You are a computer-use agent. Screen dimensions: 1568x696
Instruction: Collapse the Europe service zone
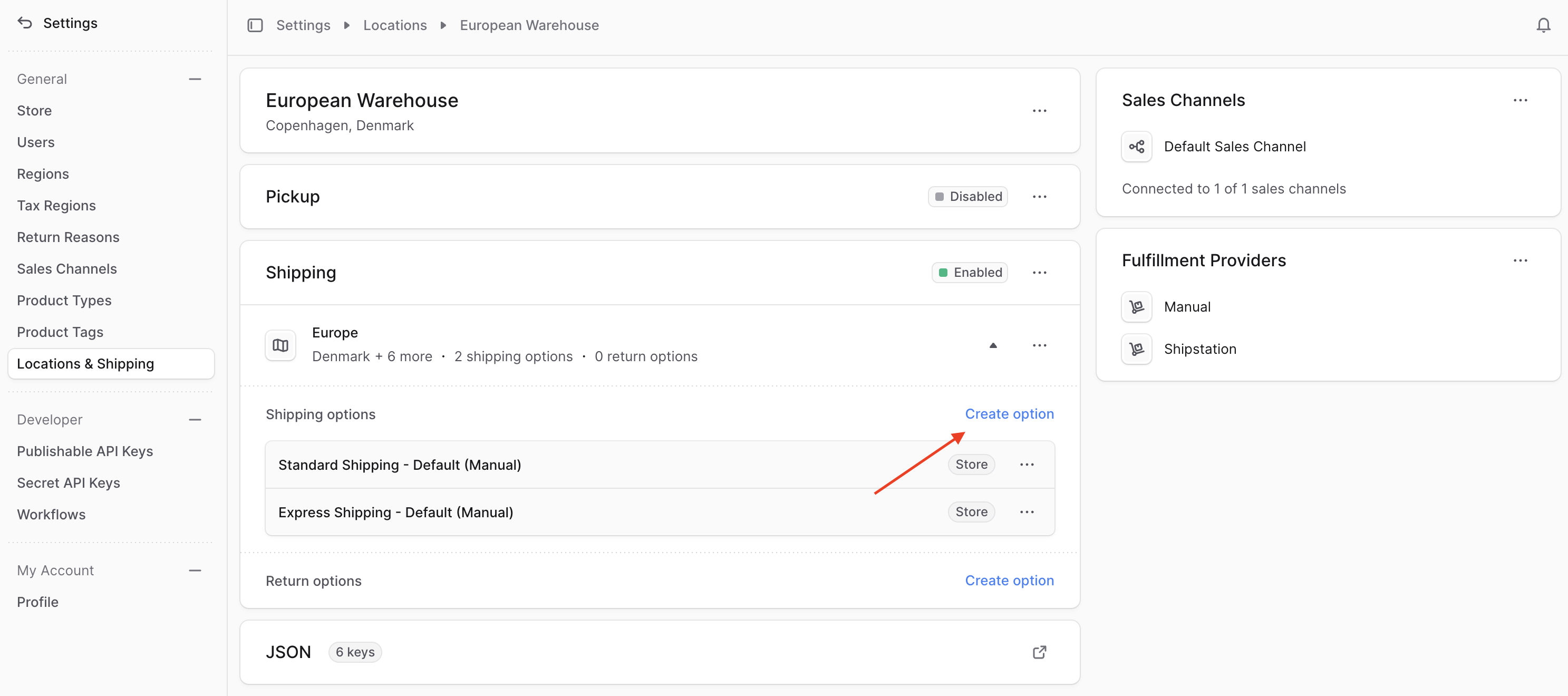[993, 345]
